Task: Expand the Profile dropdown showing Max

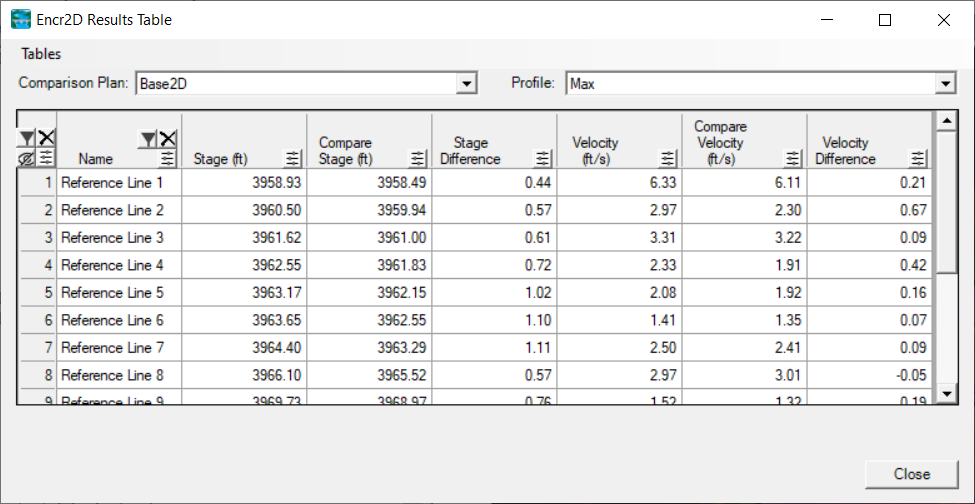Action: coord(945,84)
